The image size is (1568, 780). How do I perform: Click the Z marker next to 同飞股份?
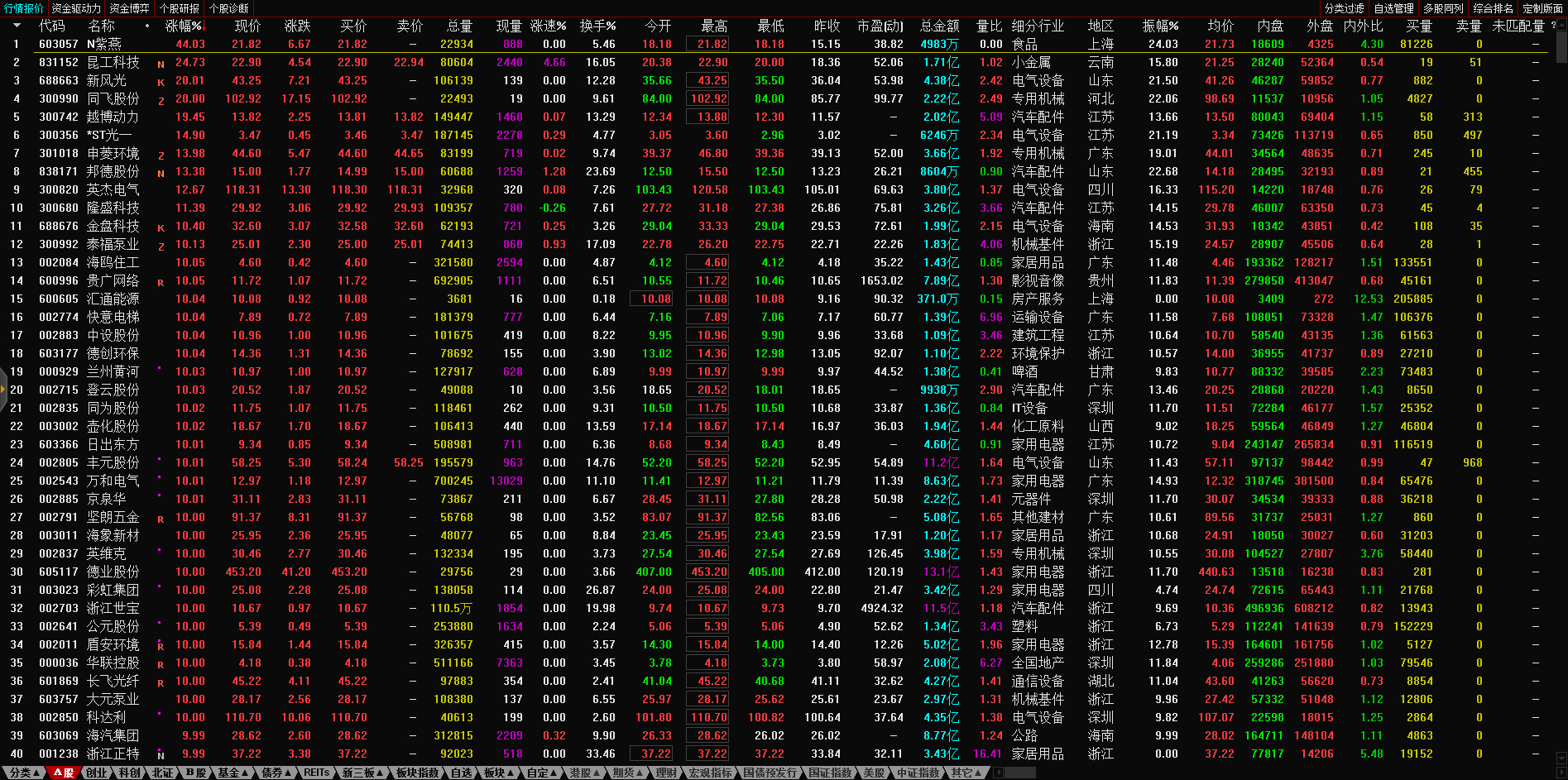tap(161, 100)
